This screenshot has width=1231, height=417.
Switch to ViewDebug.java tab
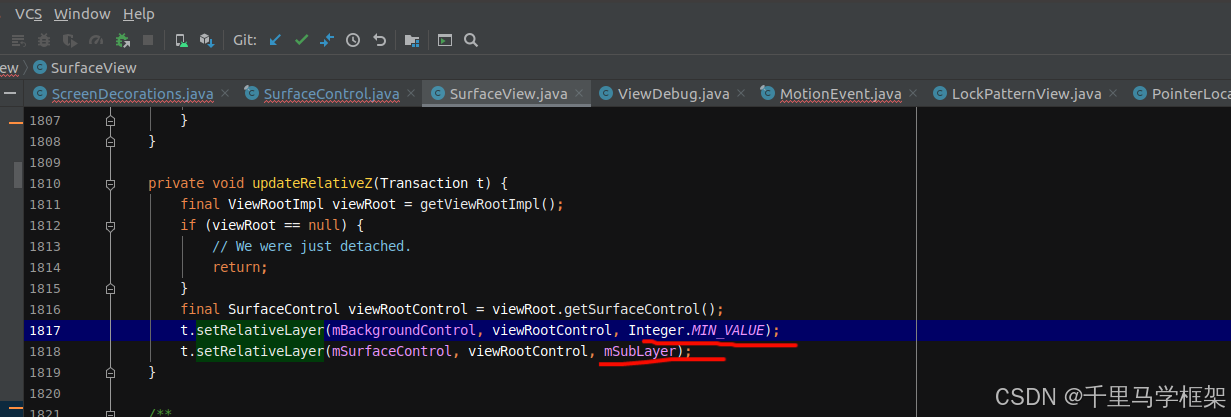[673, 94]
